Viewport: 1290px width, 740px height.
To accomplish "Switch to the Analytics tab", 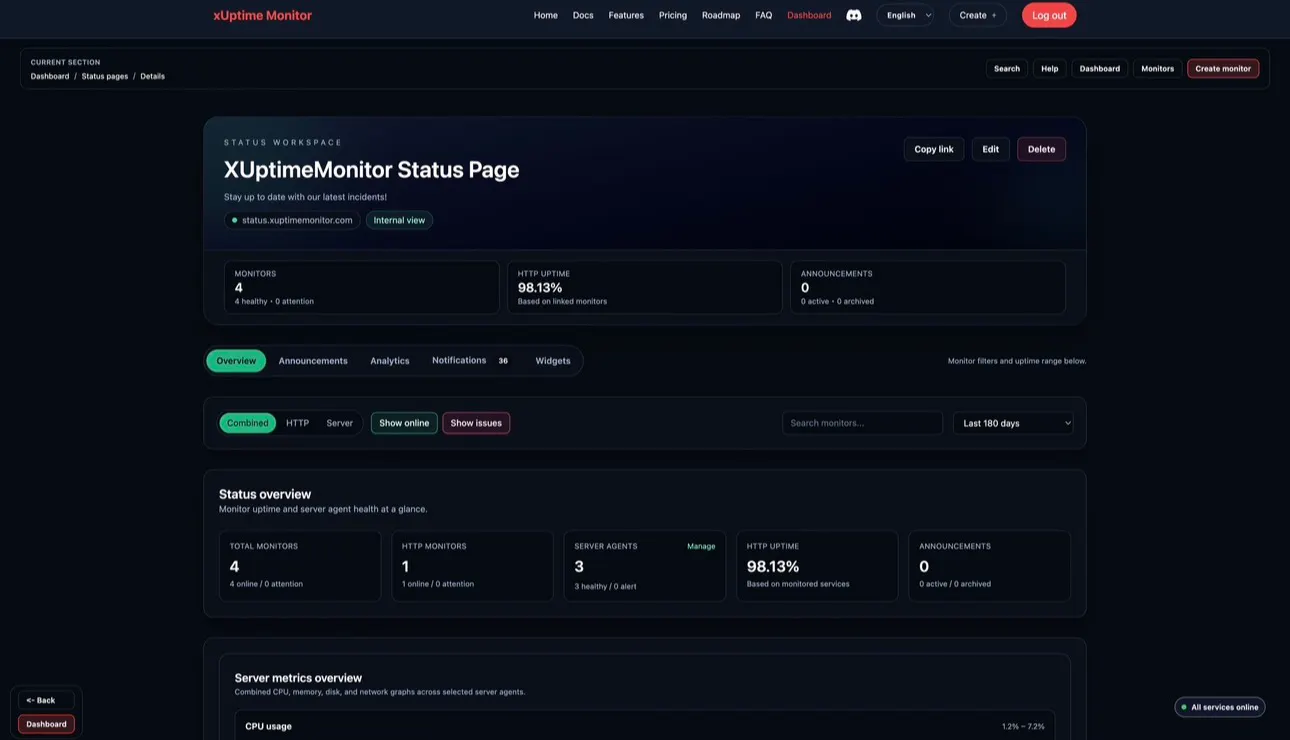I will point(390,361).
